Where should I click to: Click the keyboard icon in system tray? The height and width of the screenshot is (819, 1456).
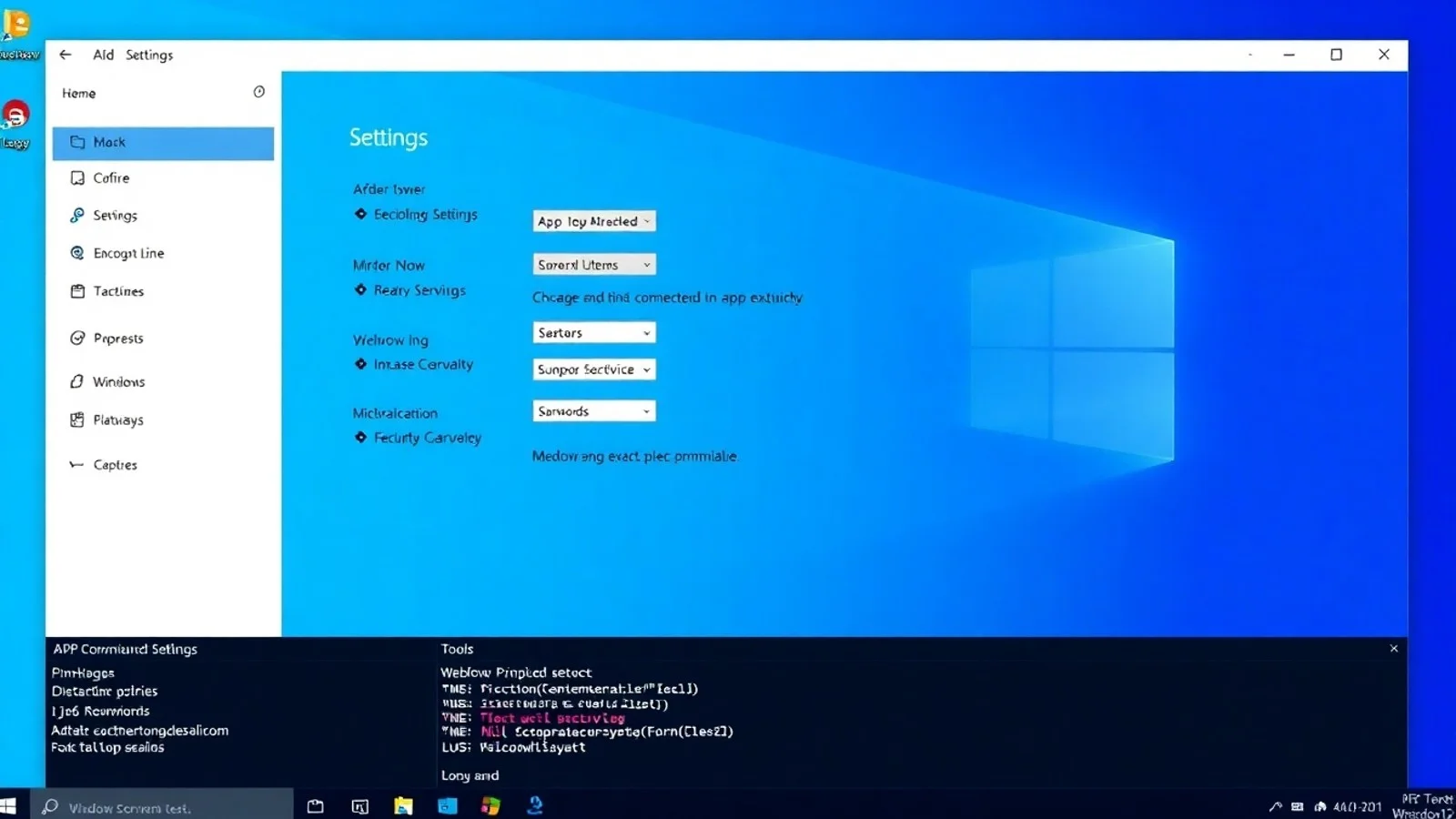1298,807
